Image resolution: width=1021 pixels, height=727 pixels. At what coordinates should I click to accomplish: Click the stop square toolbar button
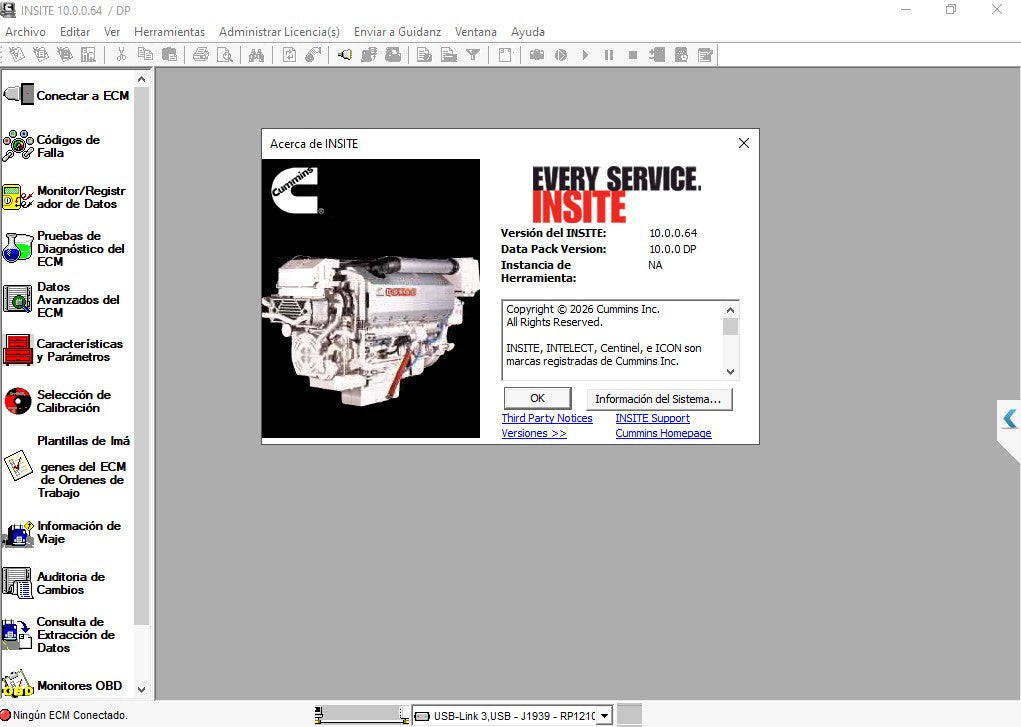click(x=633, y=55)
